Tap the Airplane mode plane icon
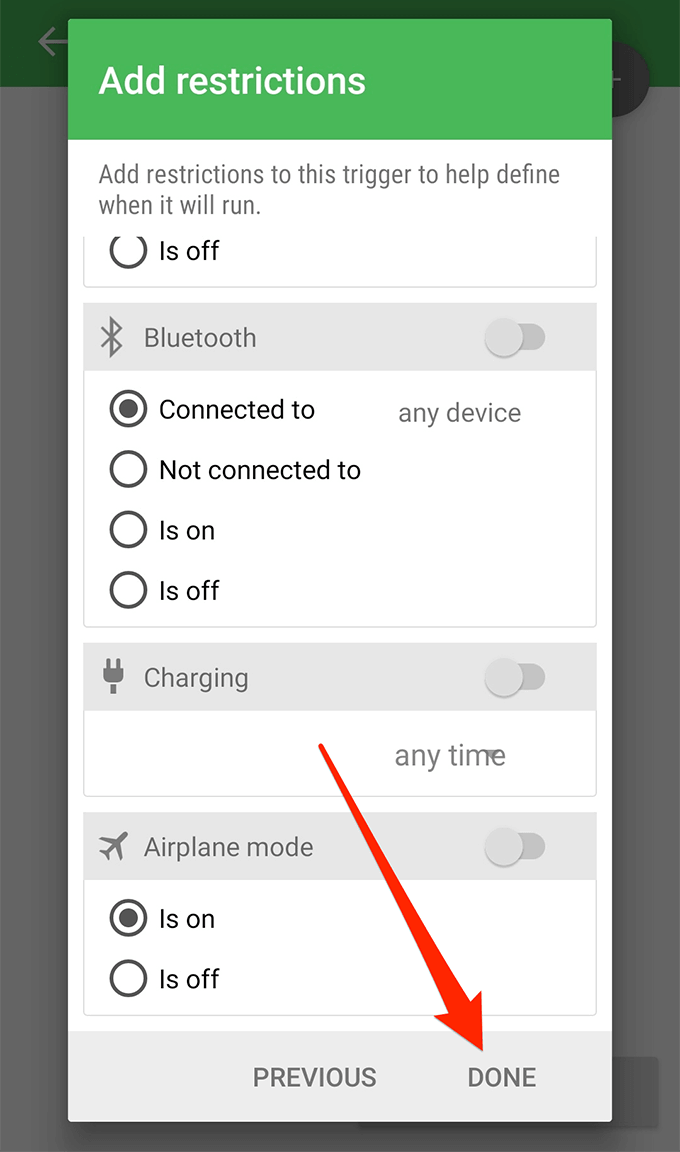 point(113,846)
